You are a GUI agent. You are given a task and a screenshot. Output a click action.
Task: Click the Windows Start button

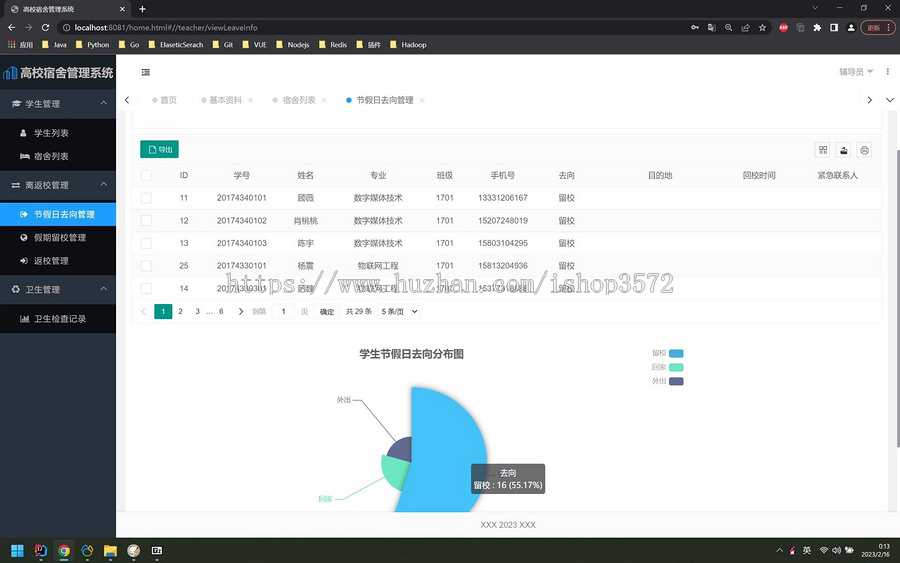(17, 551)
